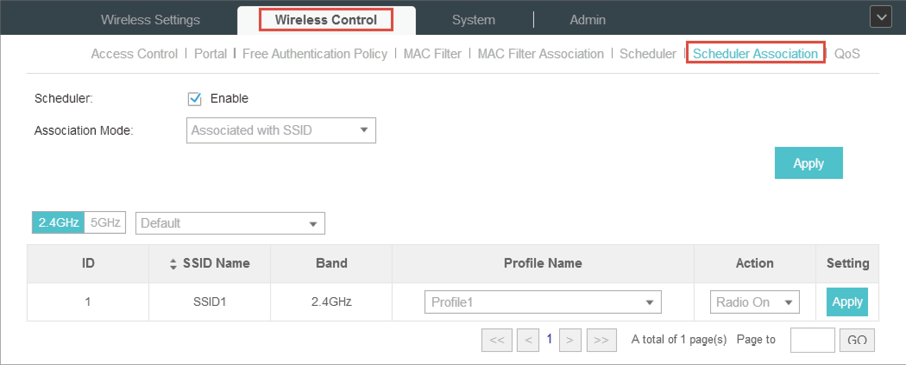Toggle the Scheduler Enable checkbox
The image size is (906, 365).
195,99
